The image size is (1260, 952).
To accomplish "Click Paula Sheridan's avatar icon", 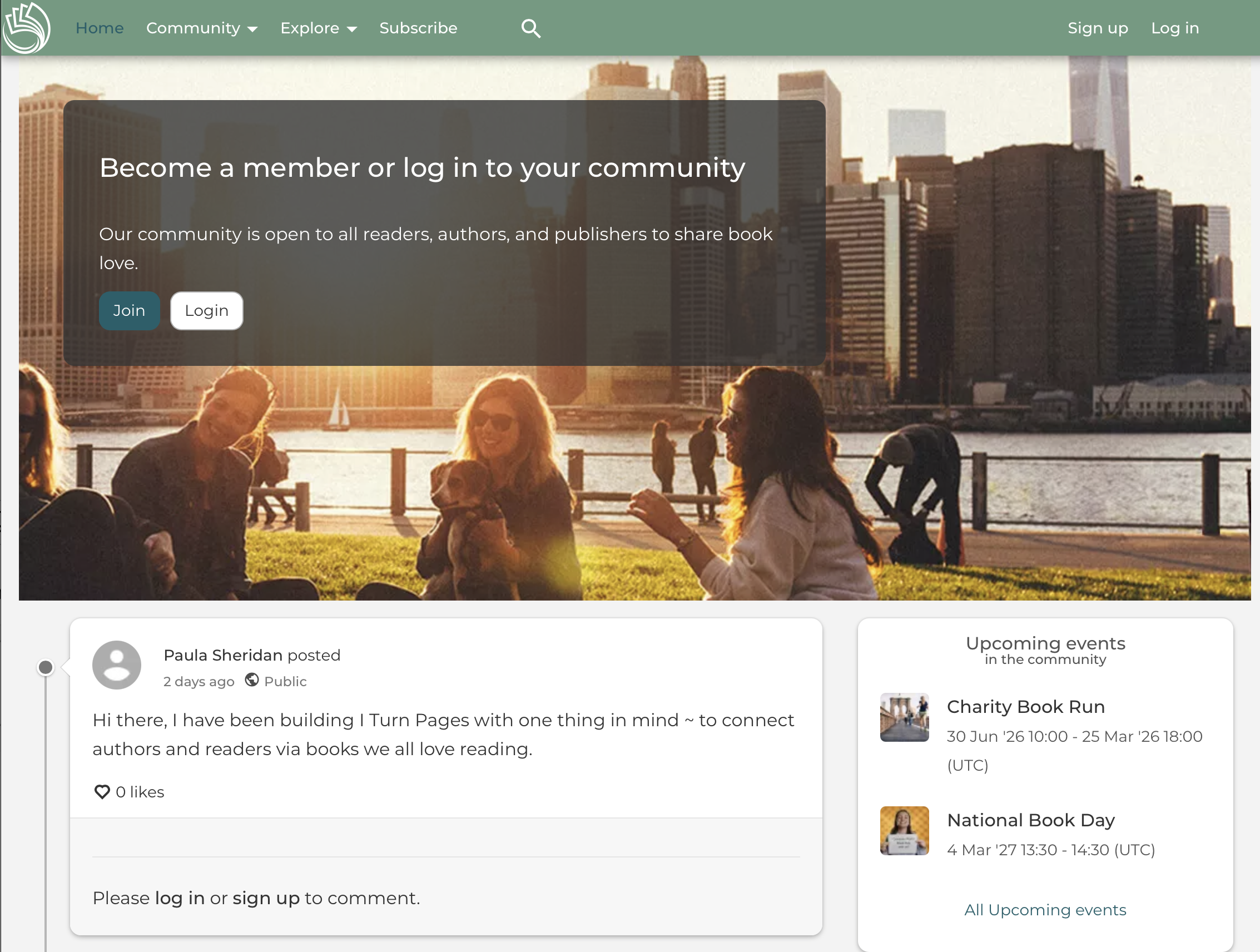I will tap(117, 665).
